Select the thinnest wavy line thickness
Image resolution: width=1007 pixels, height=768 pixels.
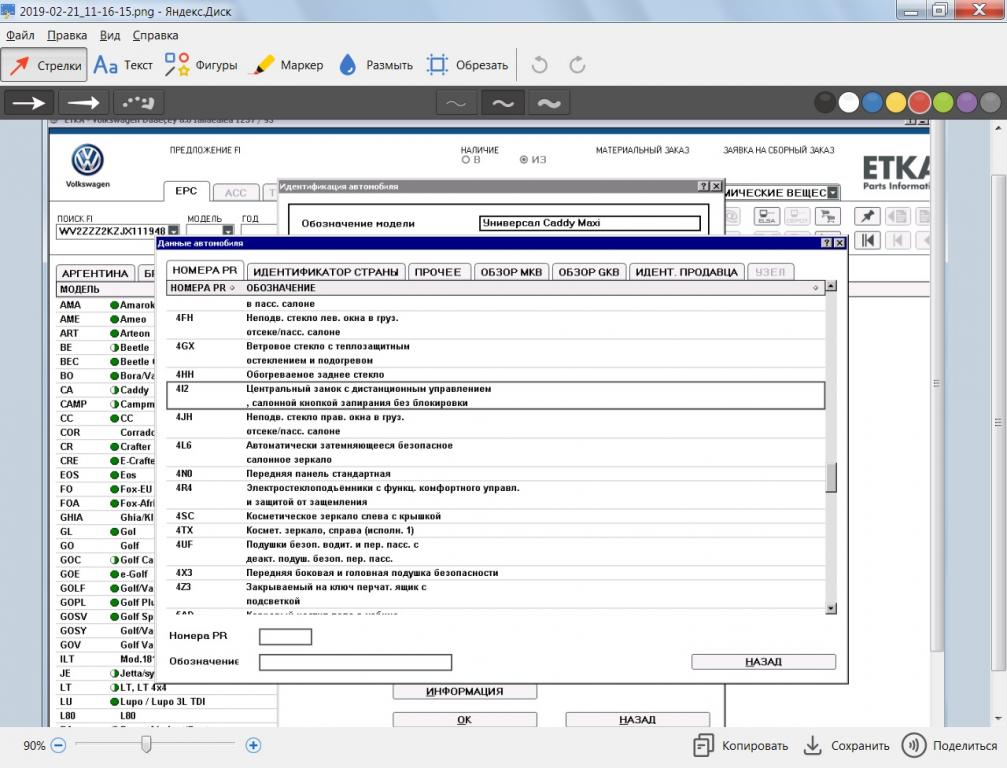[x=456, y=103]
